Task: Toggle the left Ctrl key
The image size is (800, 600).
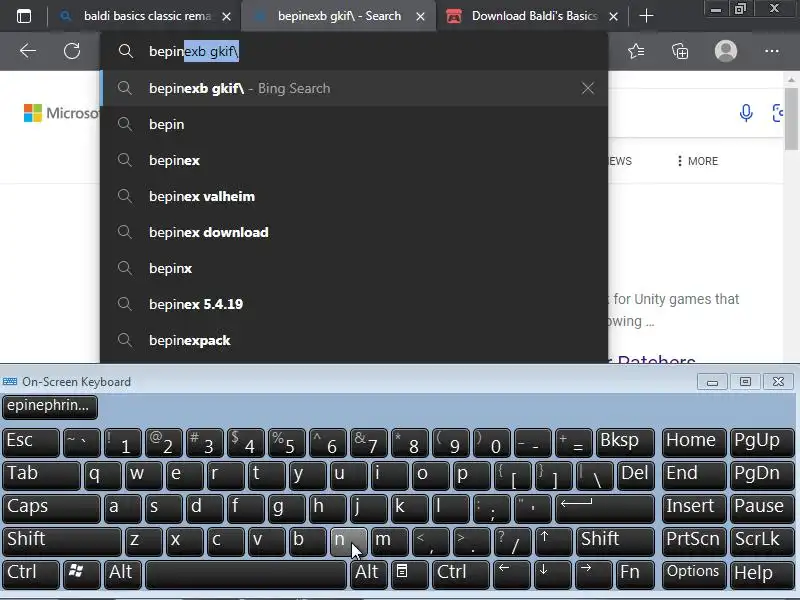Action: pyautogui.click(x=31, y=573)
